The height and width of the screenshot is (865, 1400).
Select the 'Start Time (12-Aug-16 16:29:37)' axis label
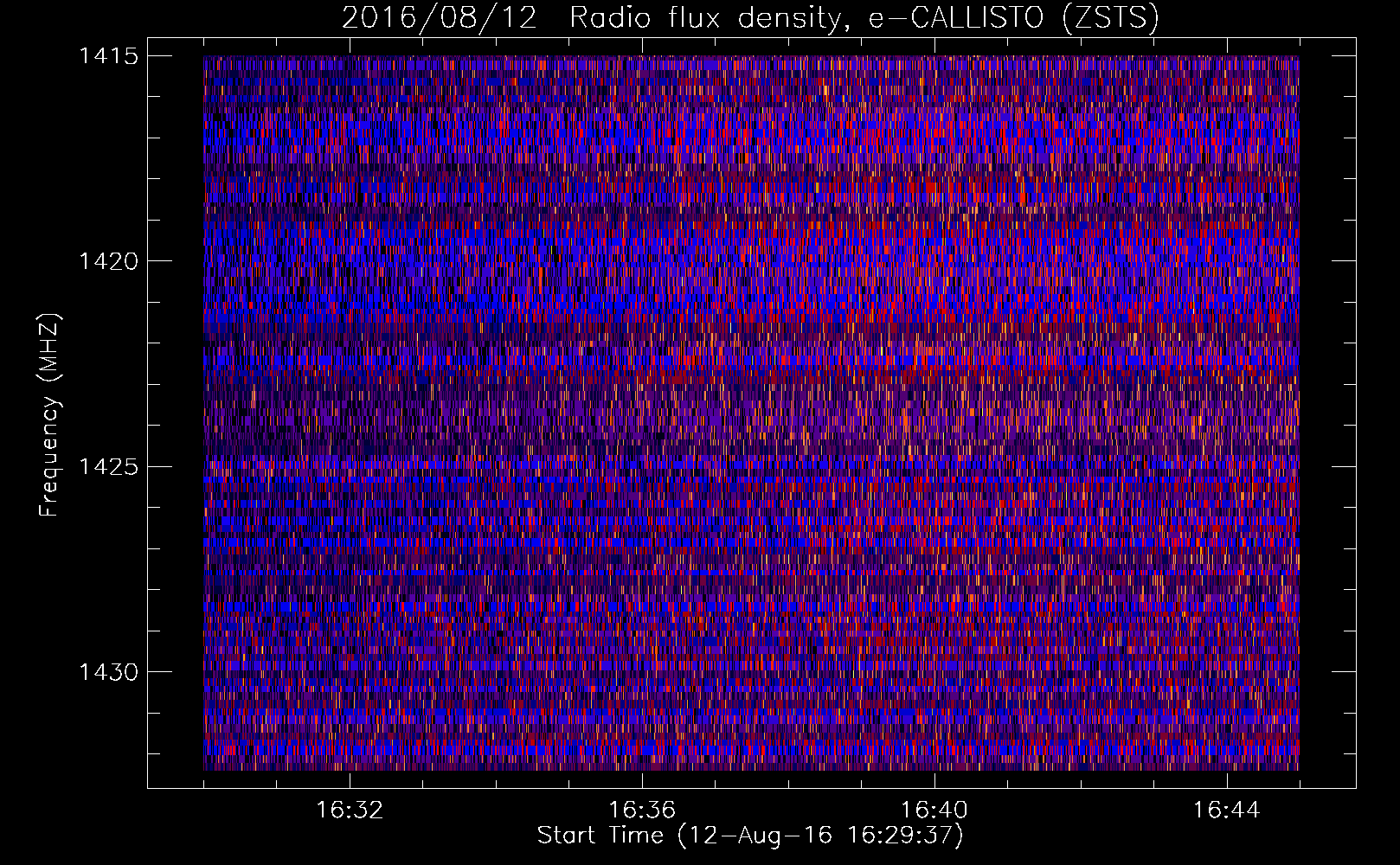(x=750, y=836)
